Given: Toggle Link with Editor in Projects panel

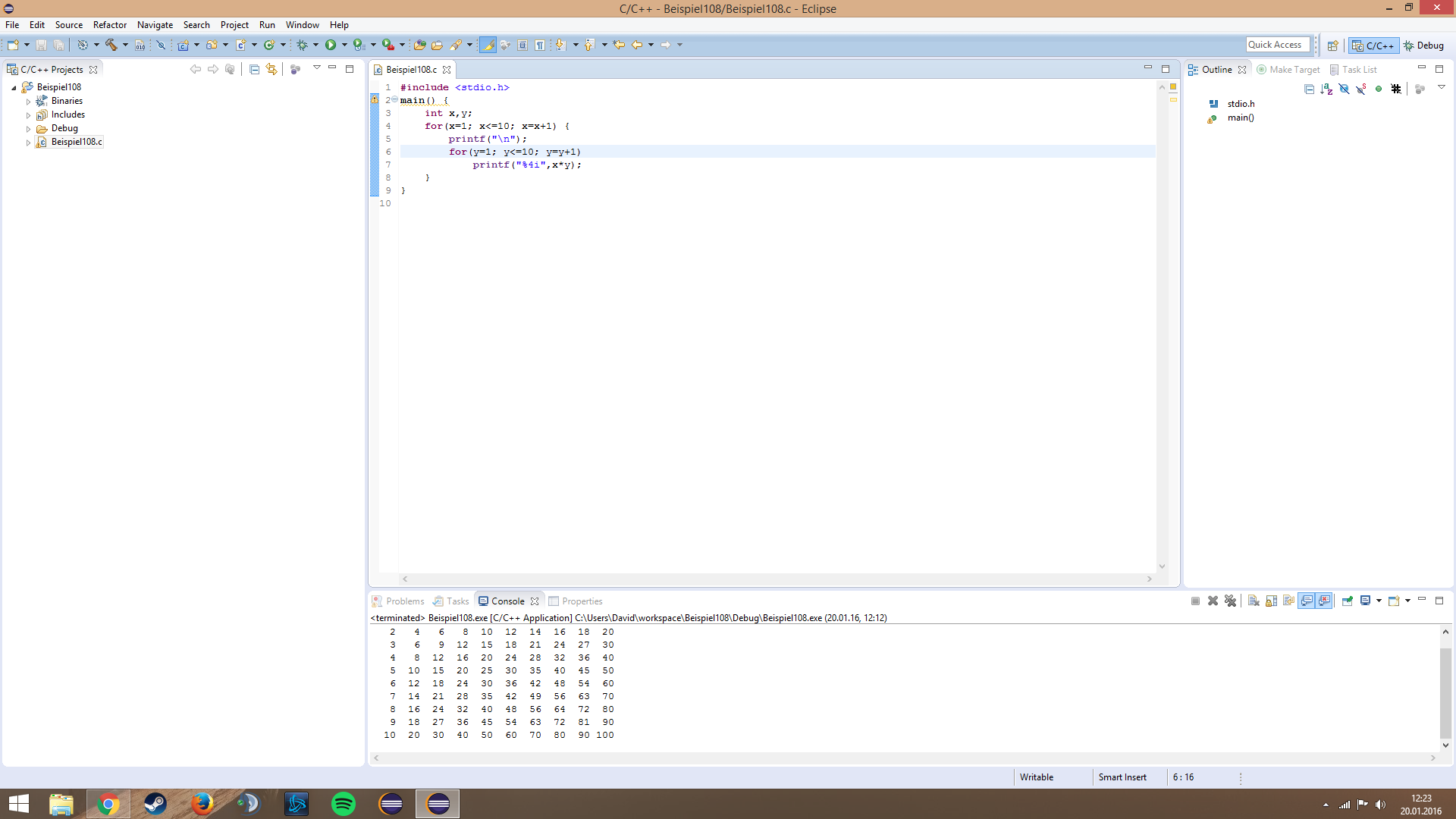Looking at the screenshot, I should tap(271, 69).
